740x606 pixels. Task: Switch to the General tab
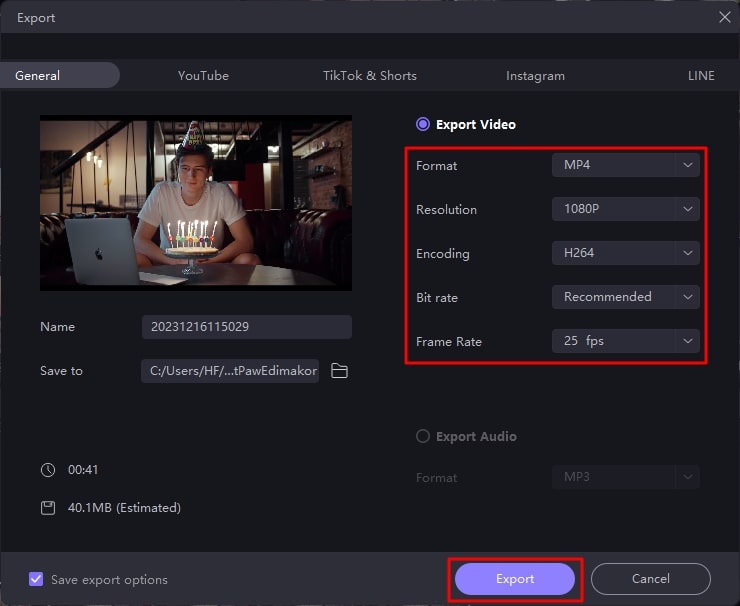[x=59, y=76]
